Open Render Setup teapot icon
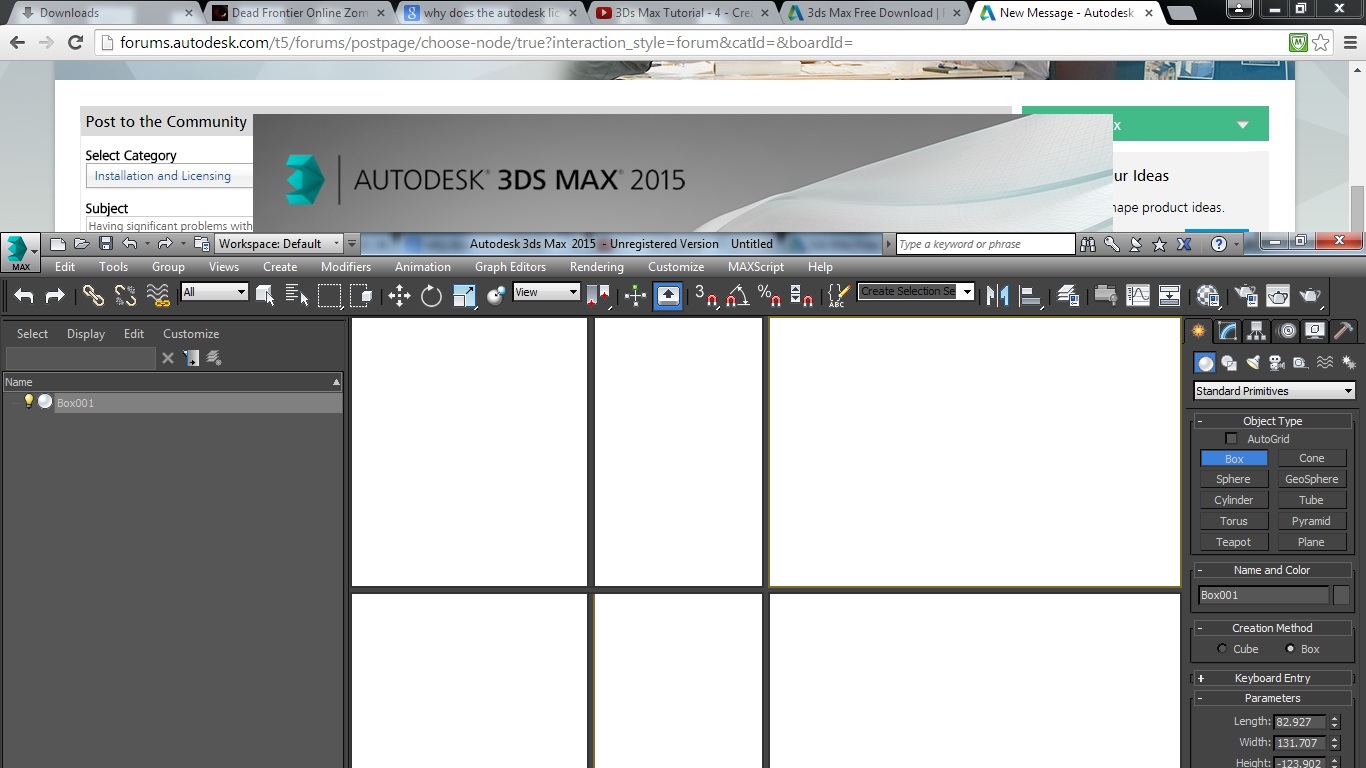This screenshot has width=1366, height=768. click(1246, 295)
